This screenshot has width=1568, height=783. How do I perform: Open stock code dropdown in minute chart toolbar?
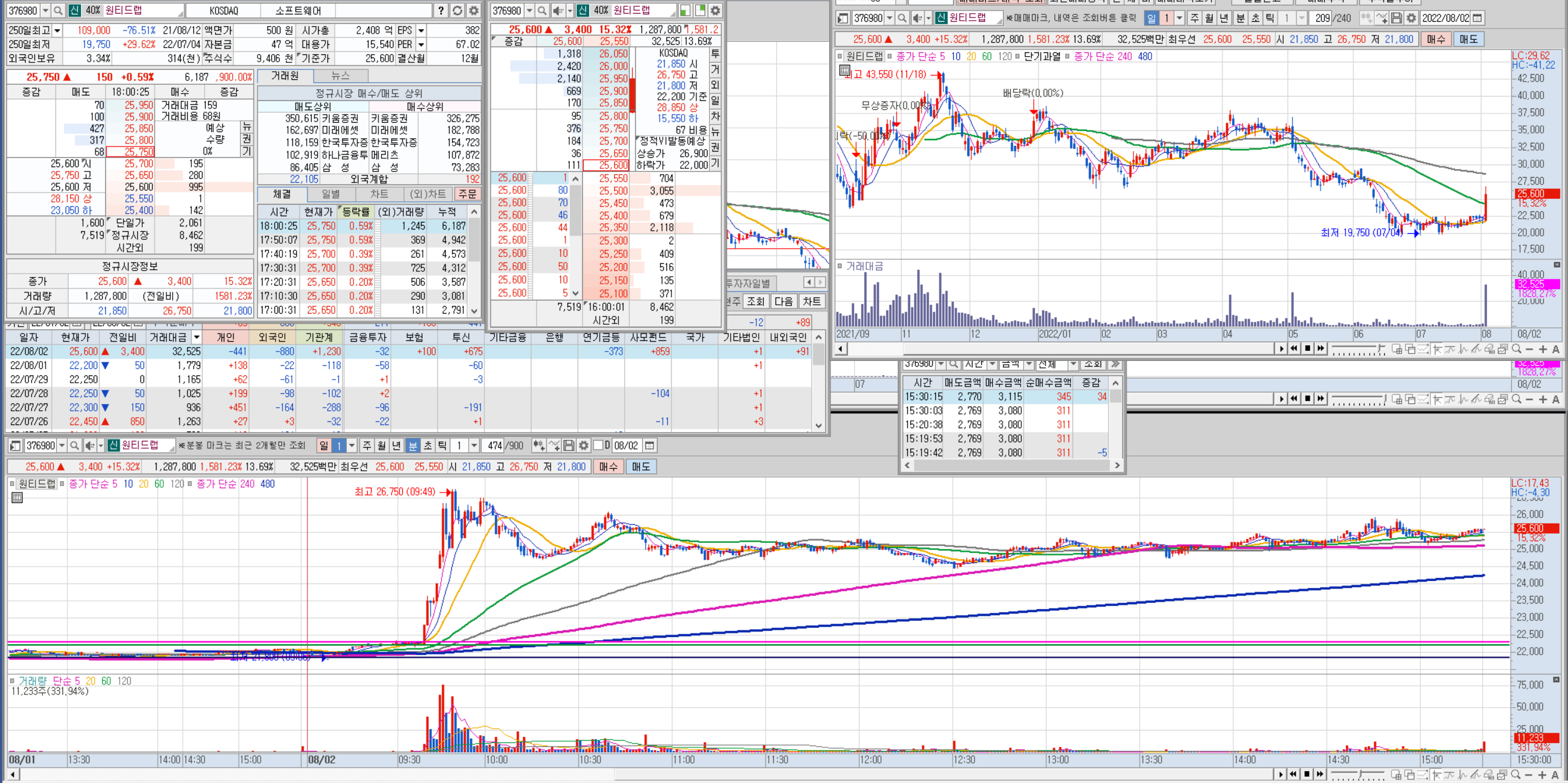(62, 446)
